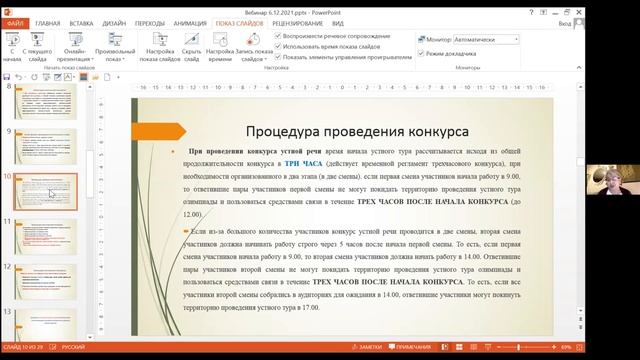This screenshot has width=640, height=360.
Task: Click the zoom slider handle
Action: (519, 347)
